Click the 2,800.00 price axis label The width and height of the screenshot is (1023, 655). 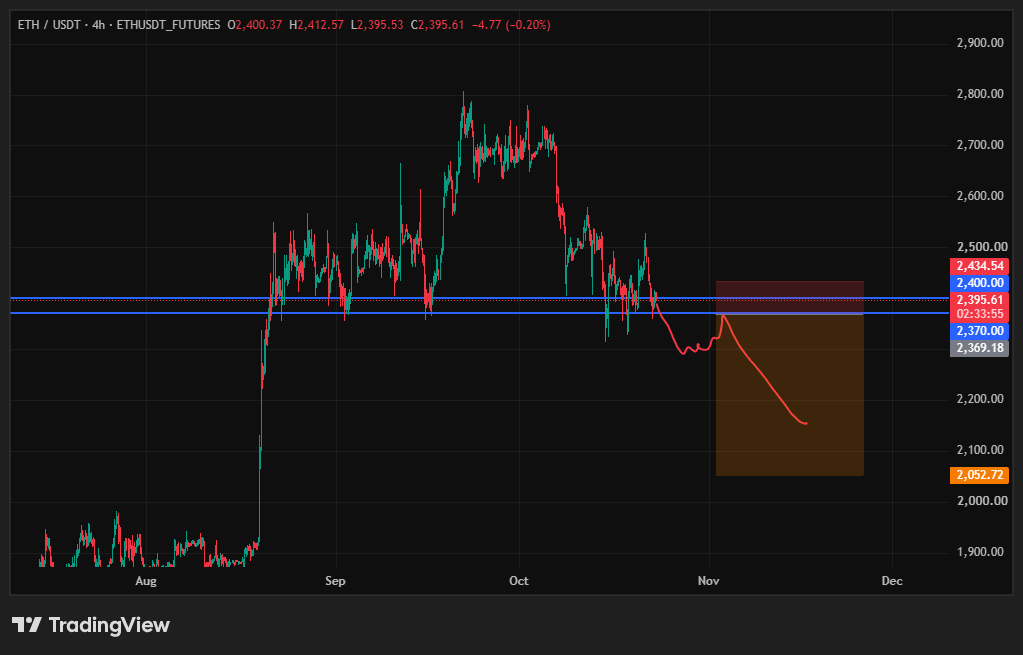pos(979,94)
